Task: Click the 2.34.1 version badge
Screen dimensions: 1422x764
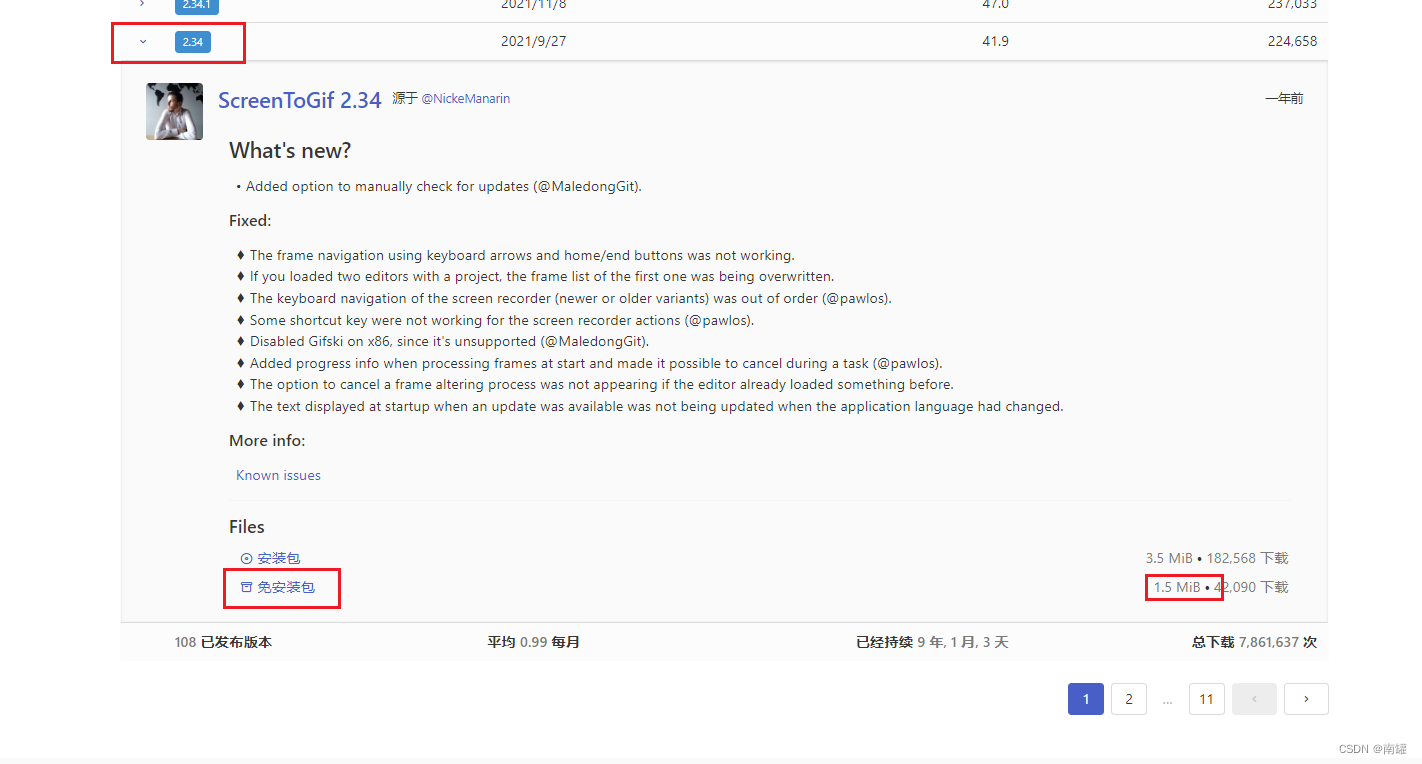Action: pos(196,5)
